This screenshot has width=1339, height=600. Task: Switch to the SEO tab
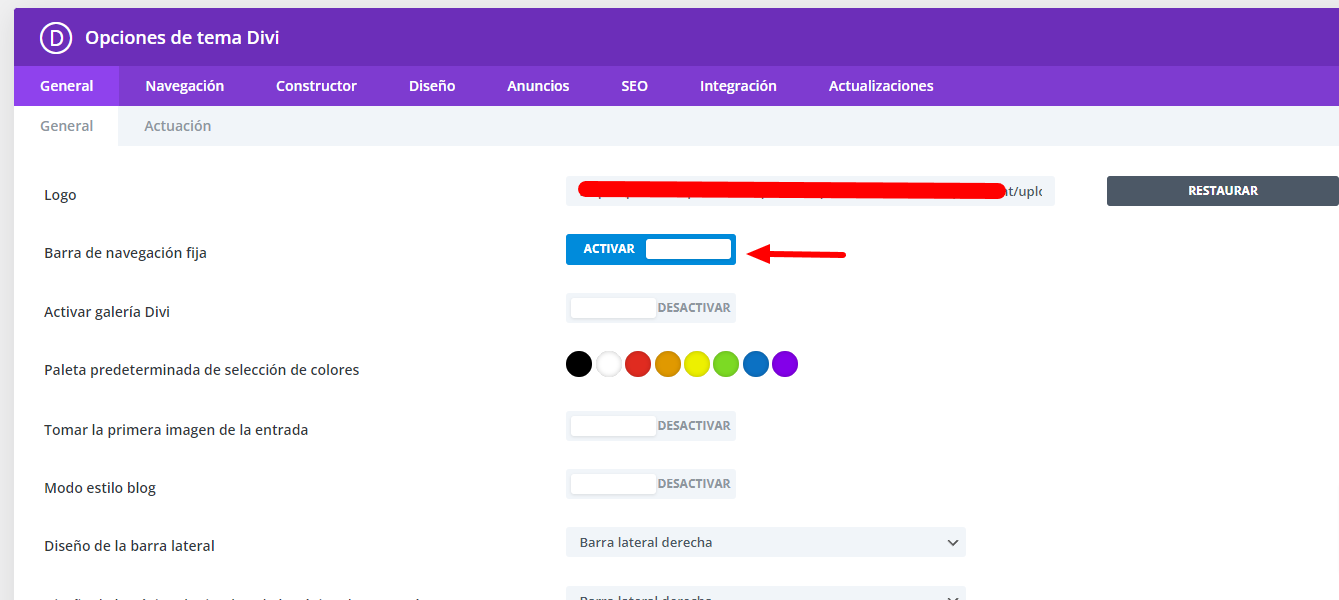tap(634, 86)
